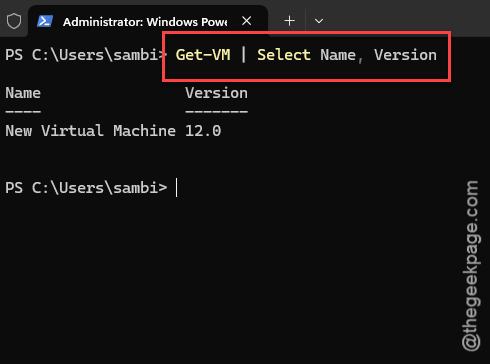This screenshot has width=490, height=364.
Task: Click the Version column header in output
Action: (x=216, y=93)
